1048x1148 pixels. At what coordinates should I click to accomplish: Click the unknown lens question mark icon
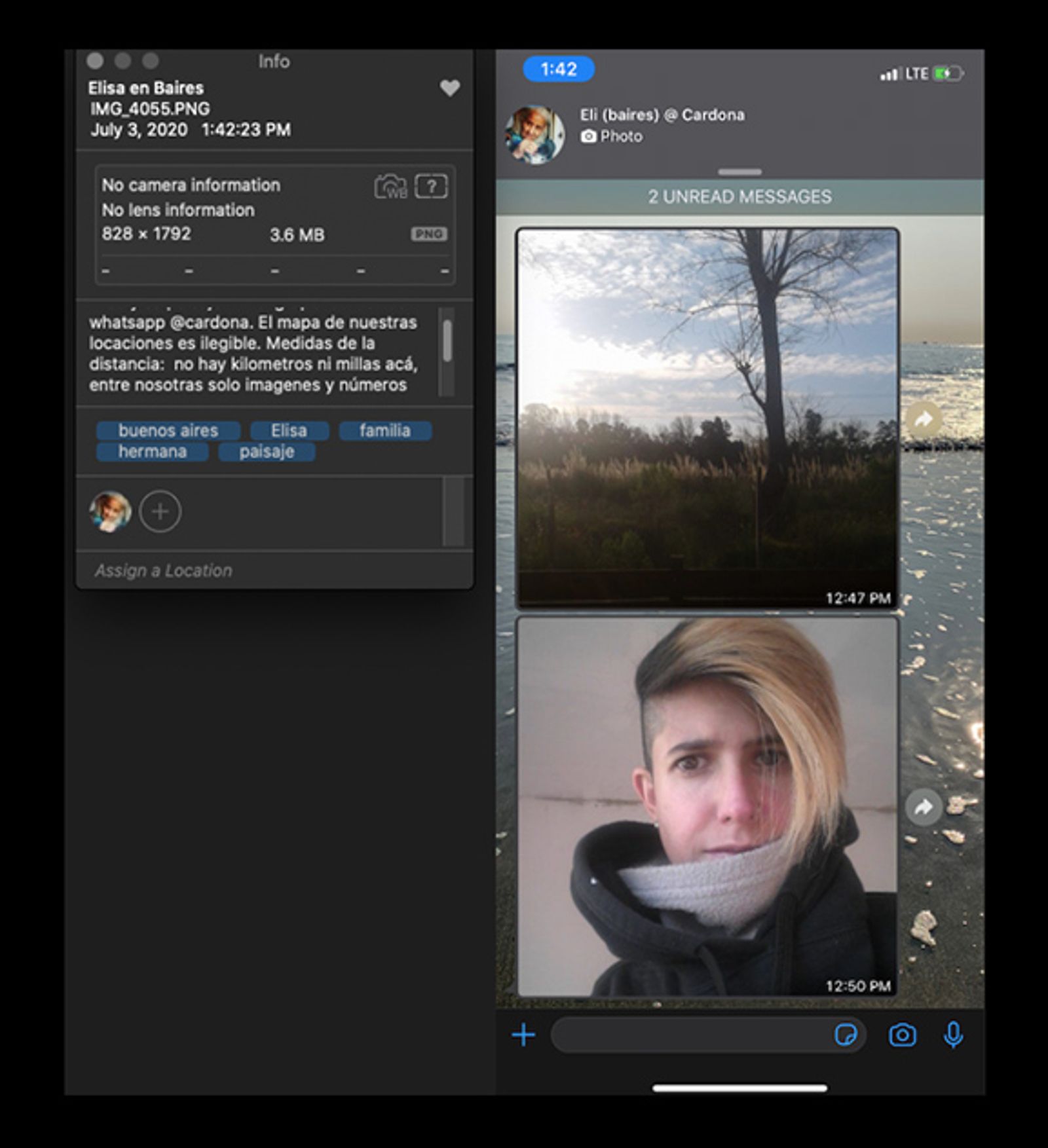431,187
